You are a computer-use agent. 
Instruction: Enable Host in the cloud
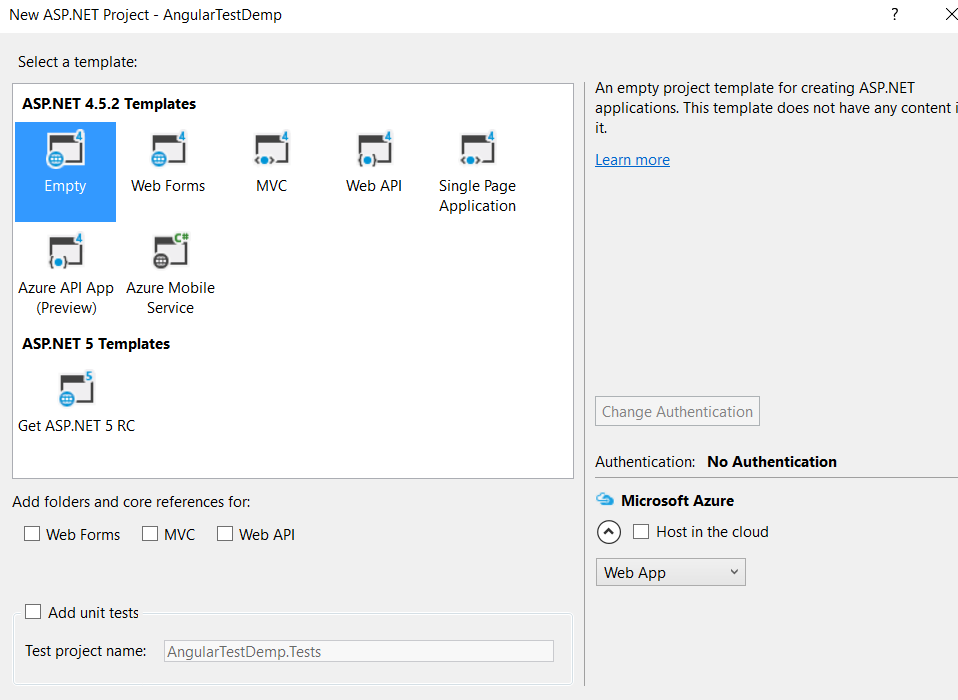tap(640, 532)
